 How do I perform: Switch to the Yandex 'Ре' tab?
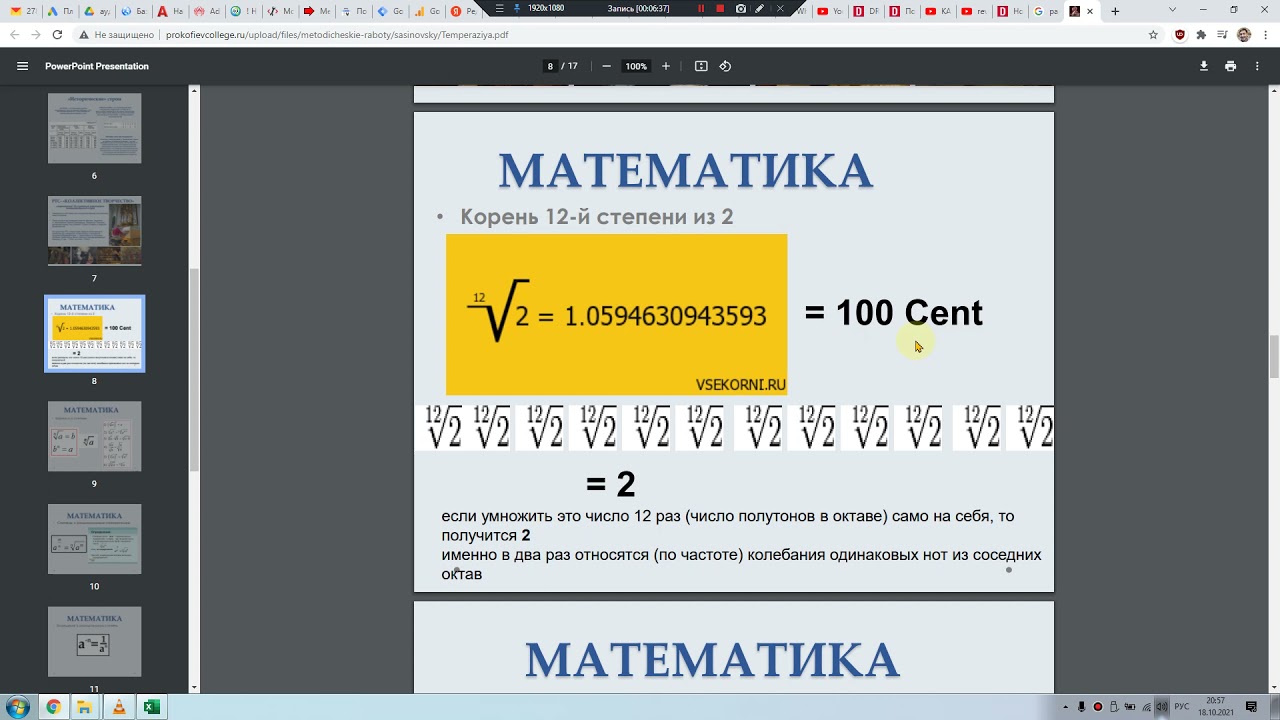(x=463, y=11)
